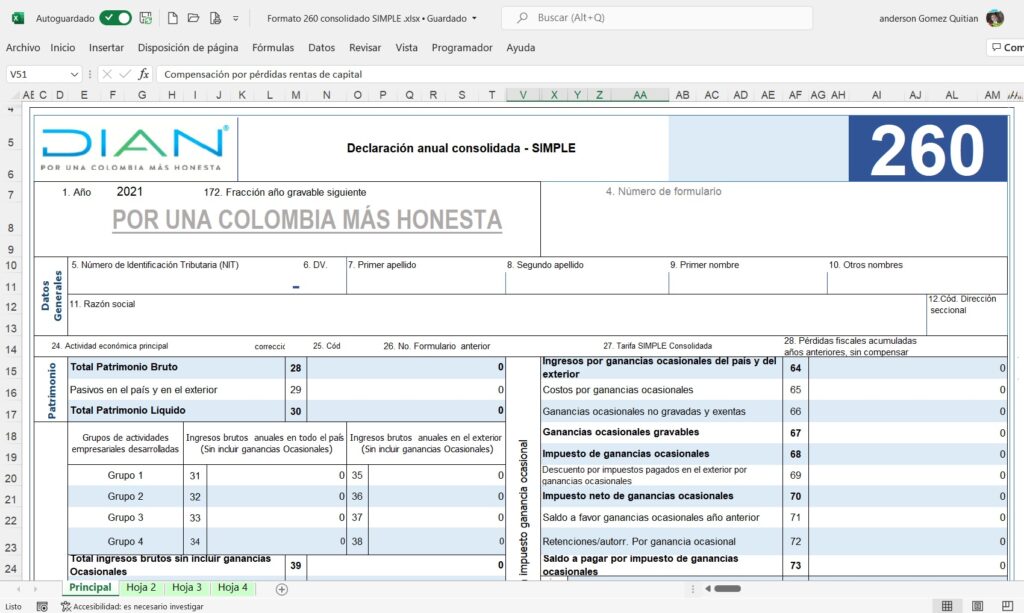Switch to Hoja 3 sheet tab
This screenshot has height=613, width=1024.
click(x=187, y=588)
